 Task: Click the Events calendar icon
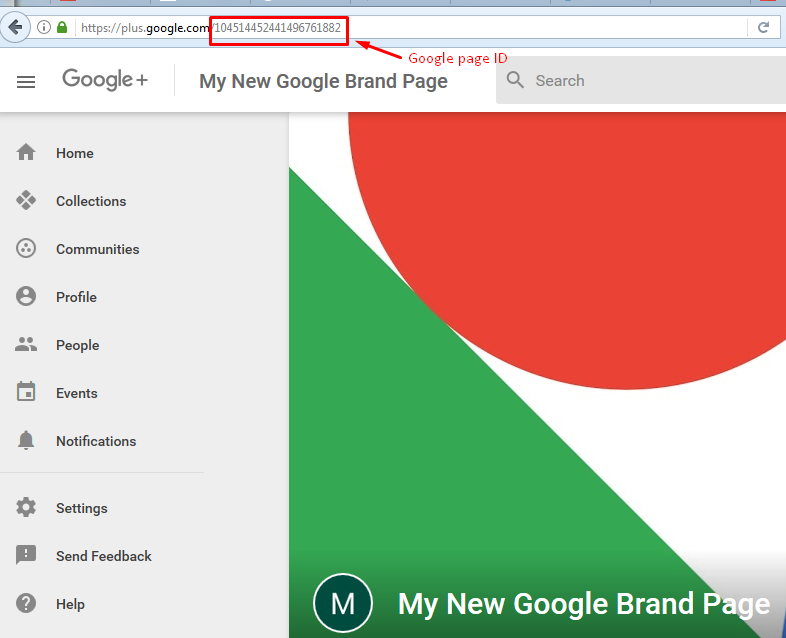[26, 392]
